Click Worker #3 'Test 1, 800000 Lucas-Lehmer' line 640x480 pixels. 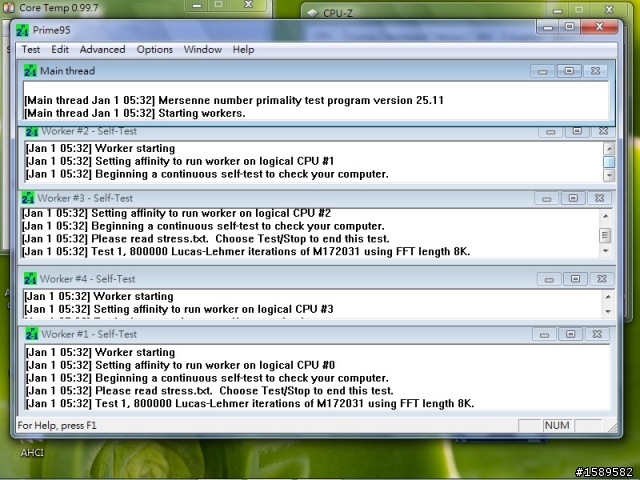[x=246, y=251]
